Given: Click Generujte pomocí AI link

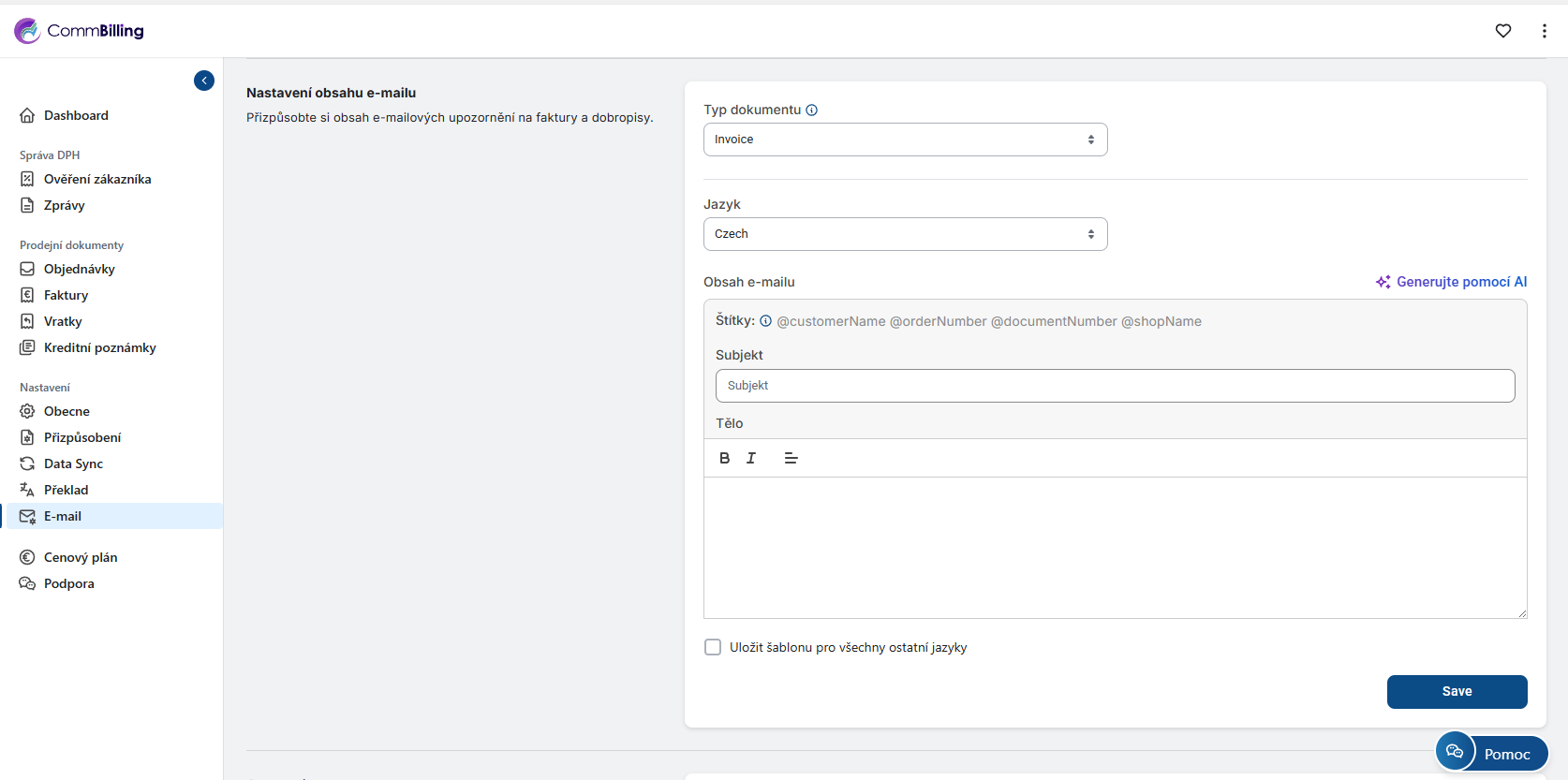Looking at the screenshot, I should tap(1451, 282).
